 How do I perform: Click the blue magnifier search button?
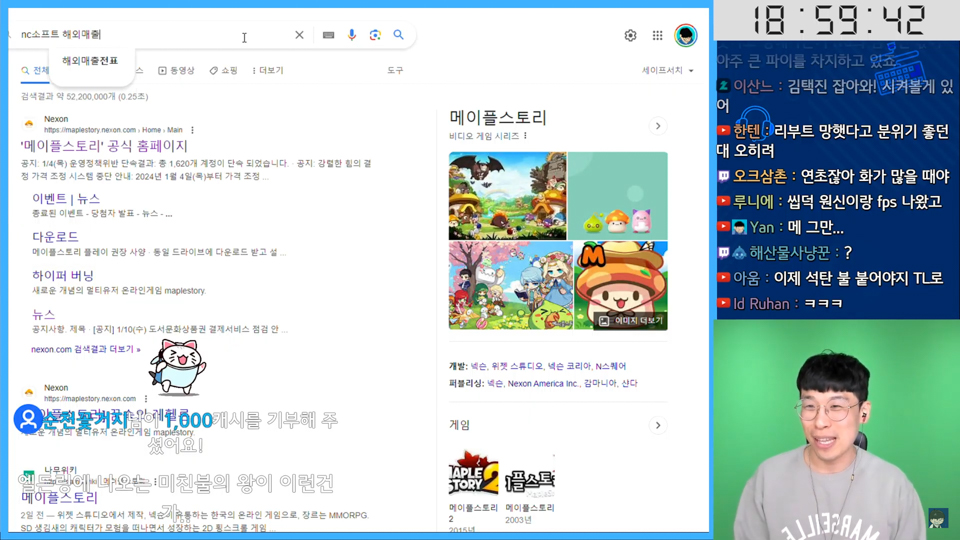click(399, 35)
